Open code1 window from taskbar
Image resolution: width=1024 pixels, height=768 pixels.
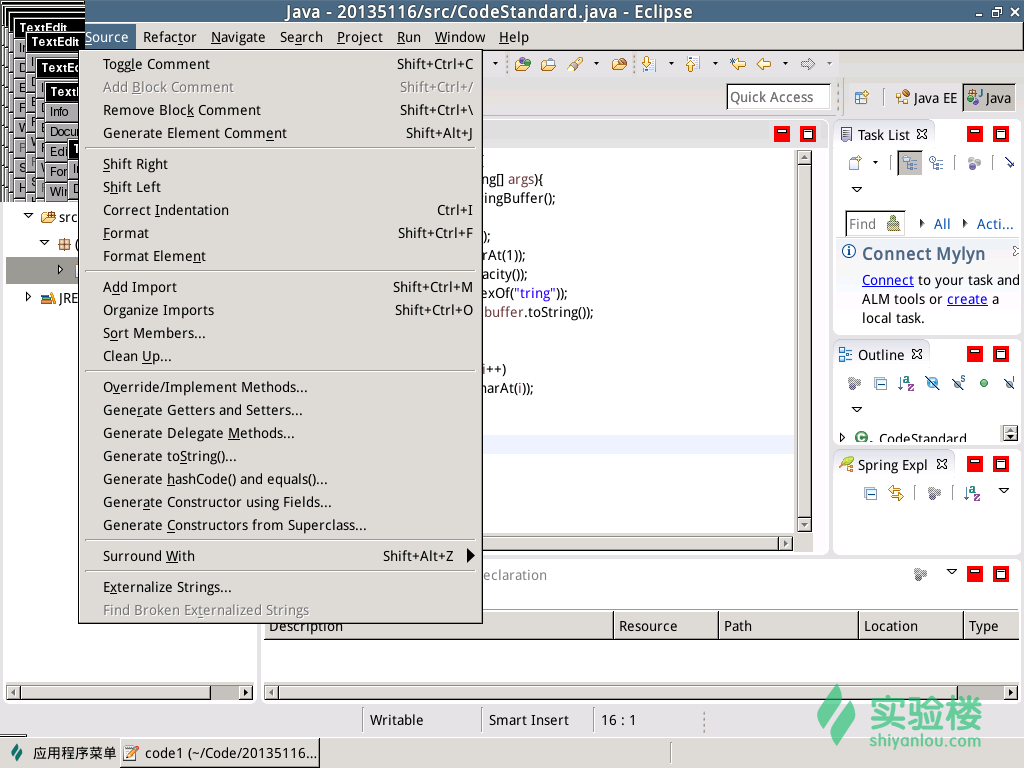click(221, 753)
